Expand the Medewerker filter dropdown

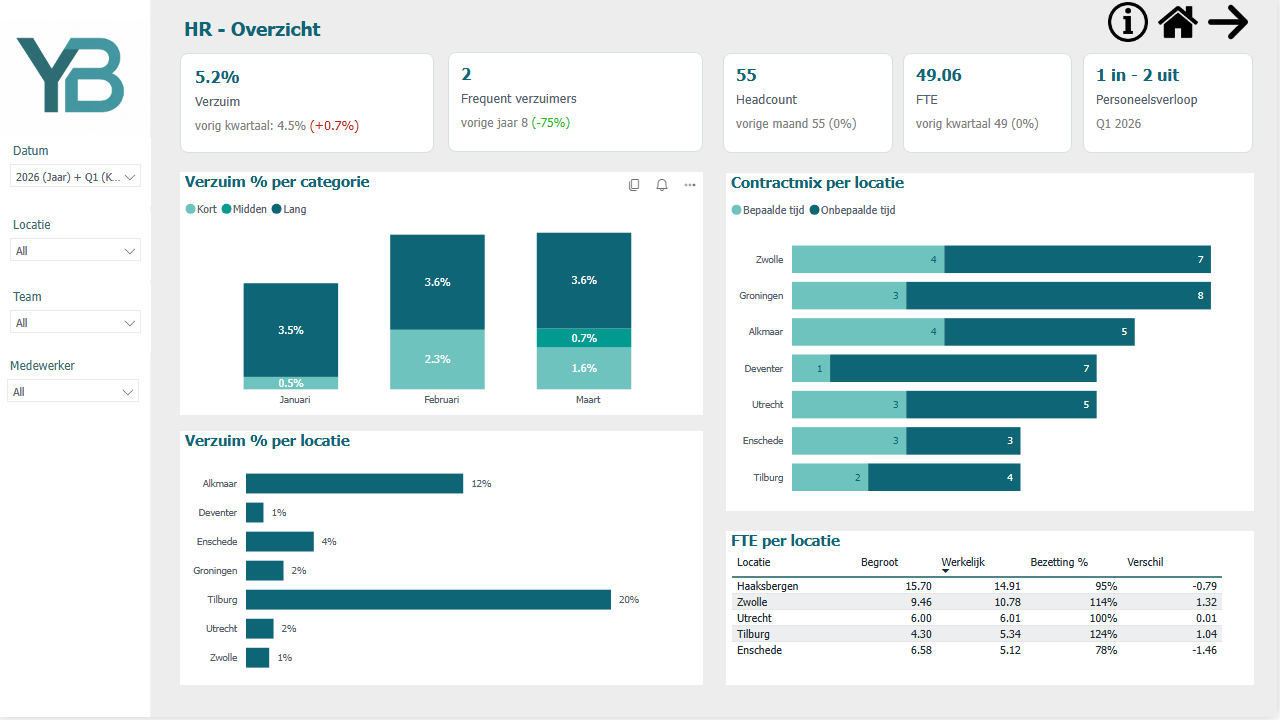(x=73, y=392)
